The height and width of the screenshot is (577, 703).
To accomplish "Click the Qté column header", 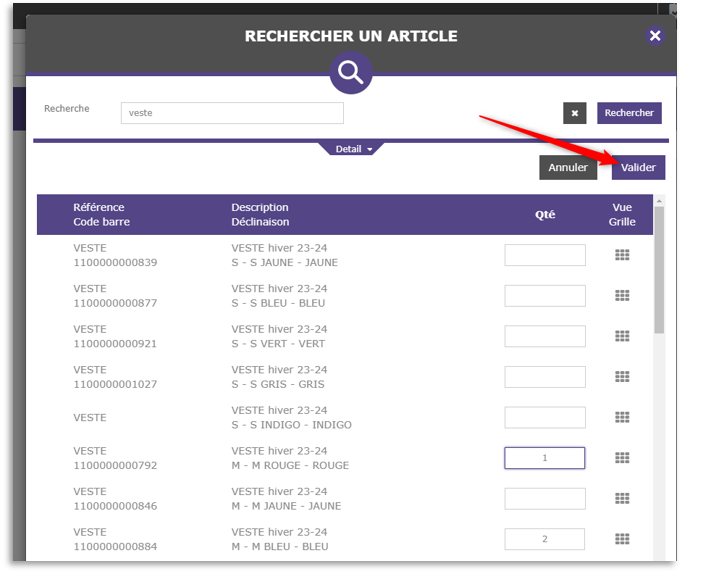I will [545, 214].
